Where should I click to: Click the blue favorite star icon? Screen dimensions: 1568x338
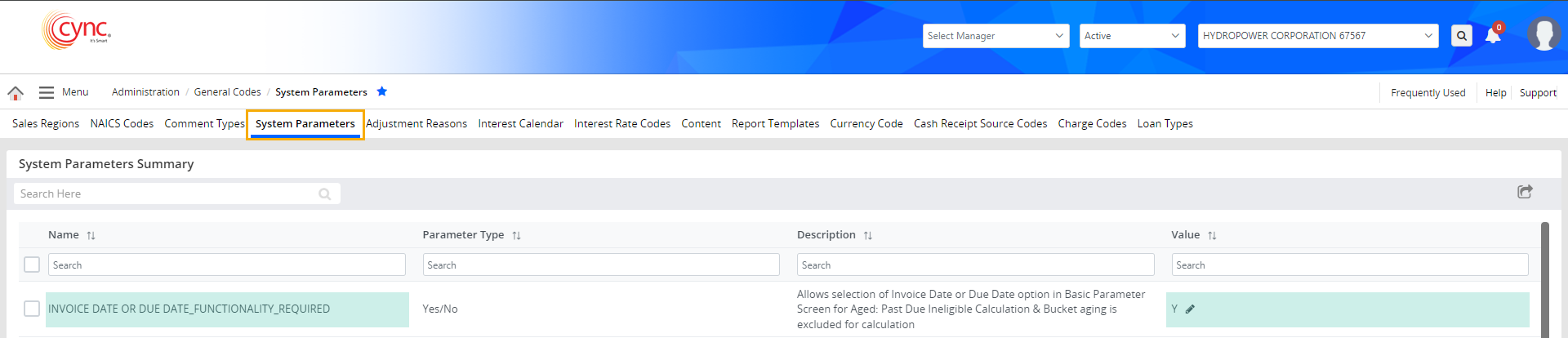[381, 91]
